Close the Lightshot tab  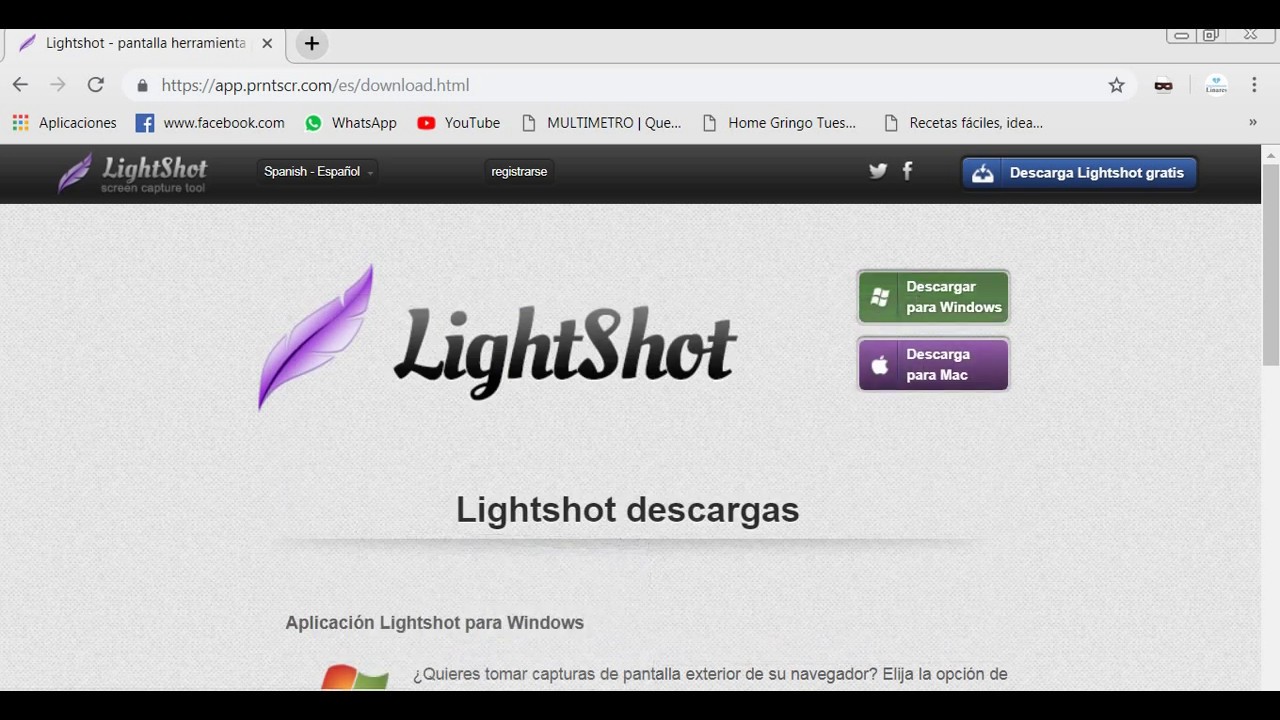[267, 43]
